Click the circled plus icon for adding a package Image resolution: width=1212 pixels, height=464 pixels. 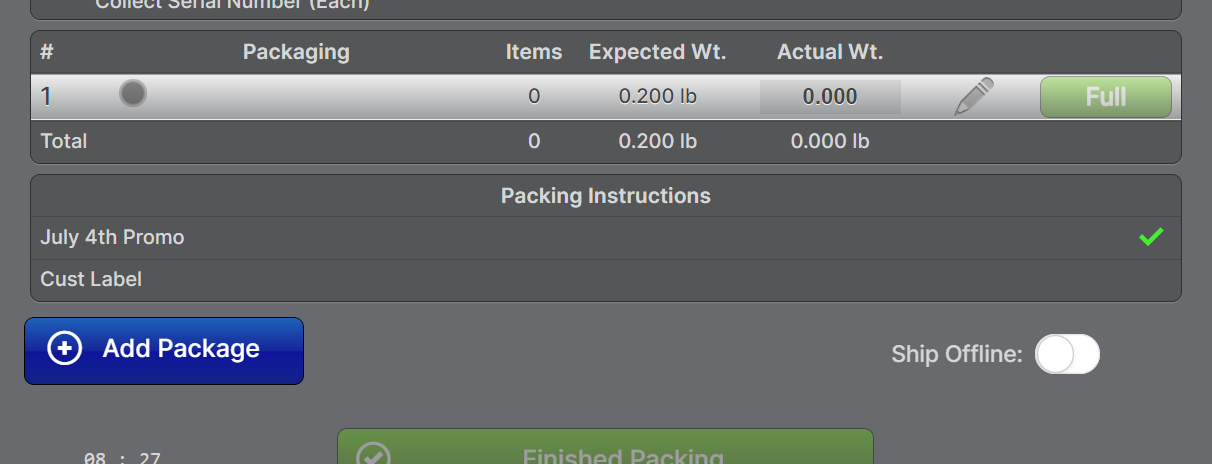(65, 349)
